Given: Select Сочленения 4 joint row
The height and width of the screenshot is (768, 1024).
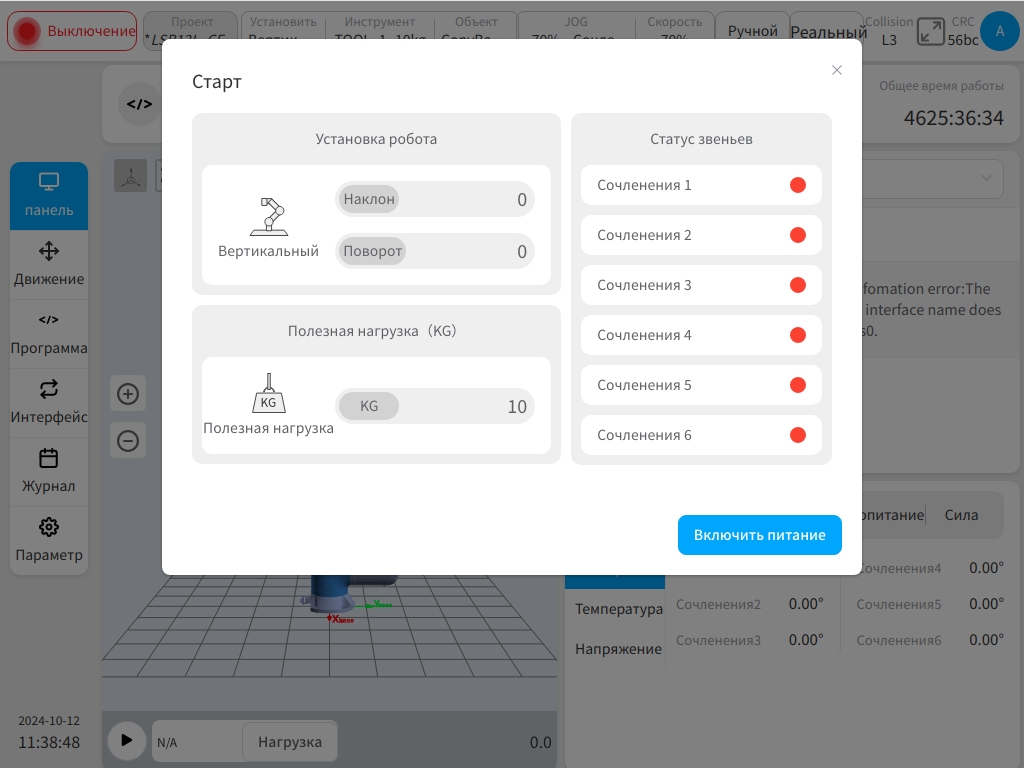Looking at the screenshot, I should tap(701, 335).
